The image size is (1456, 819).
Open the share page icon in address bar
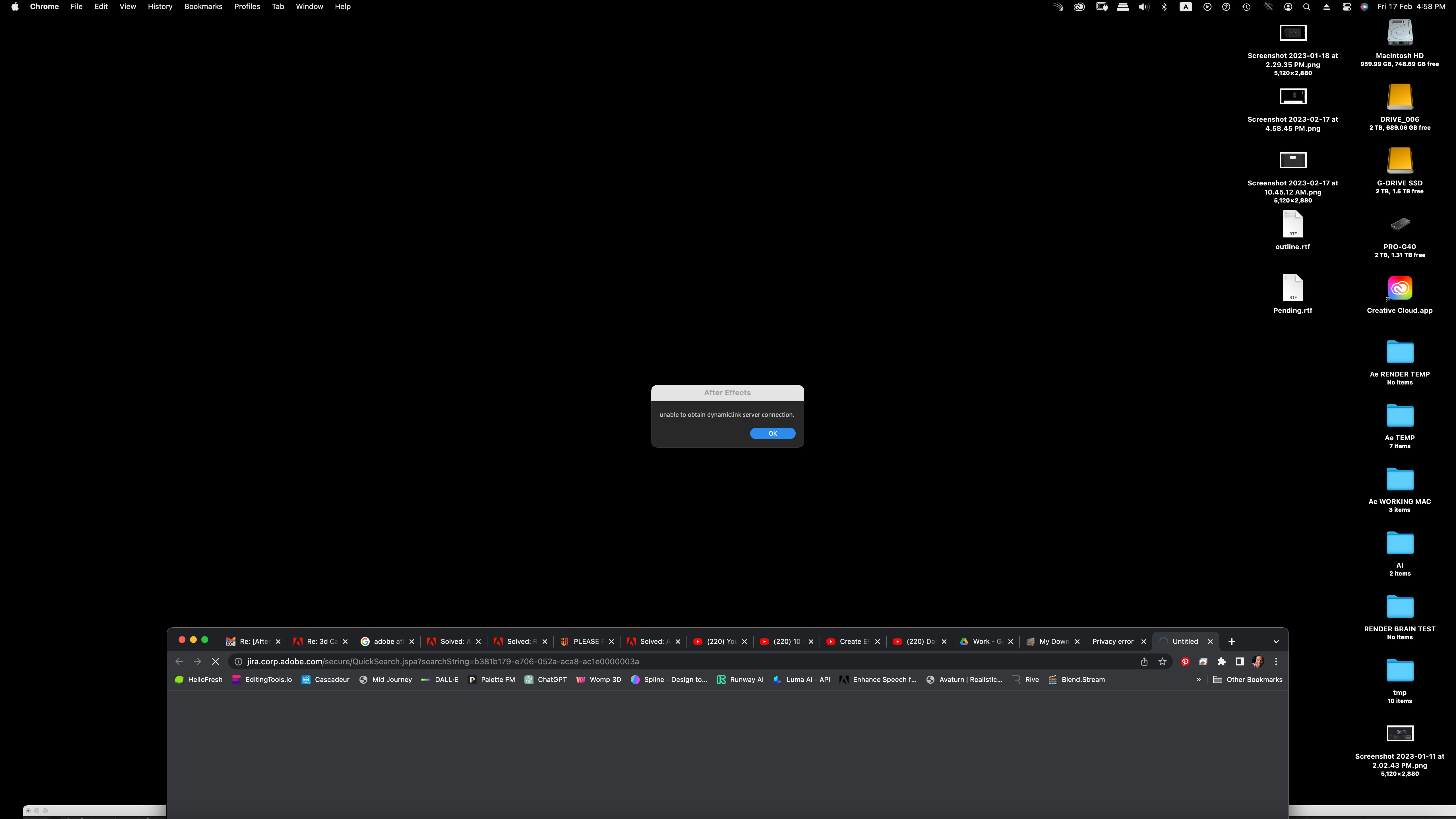(x=1144, y=661)
